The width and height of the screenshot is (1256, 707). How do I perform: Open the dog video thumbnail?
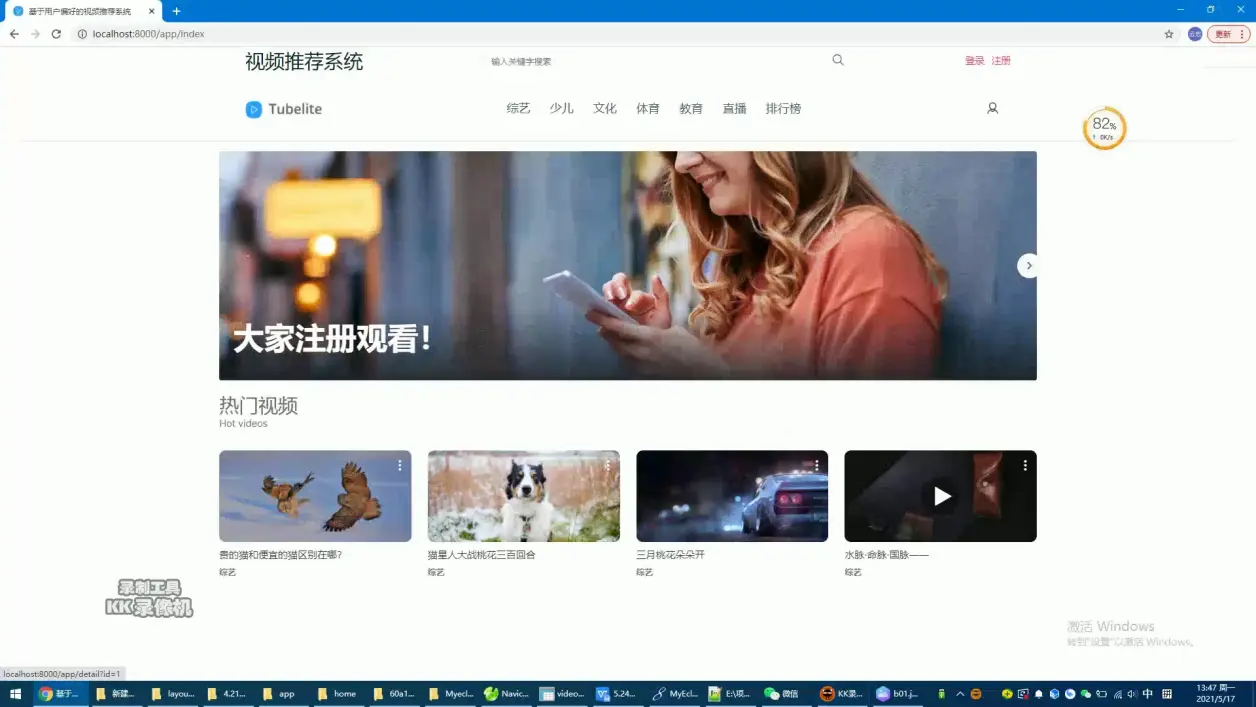point(524,496)
